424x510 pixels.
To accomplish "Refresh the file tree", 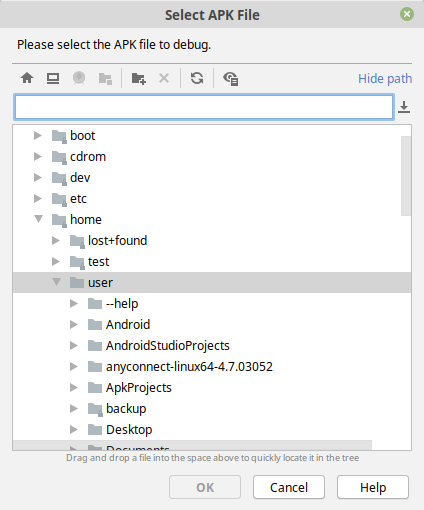I will point(197,78).
